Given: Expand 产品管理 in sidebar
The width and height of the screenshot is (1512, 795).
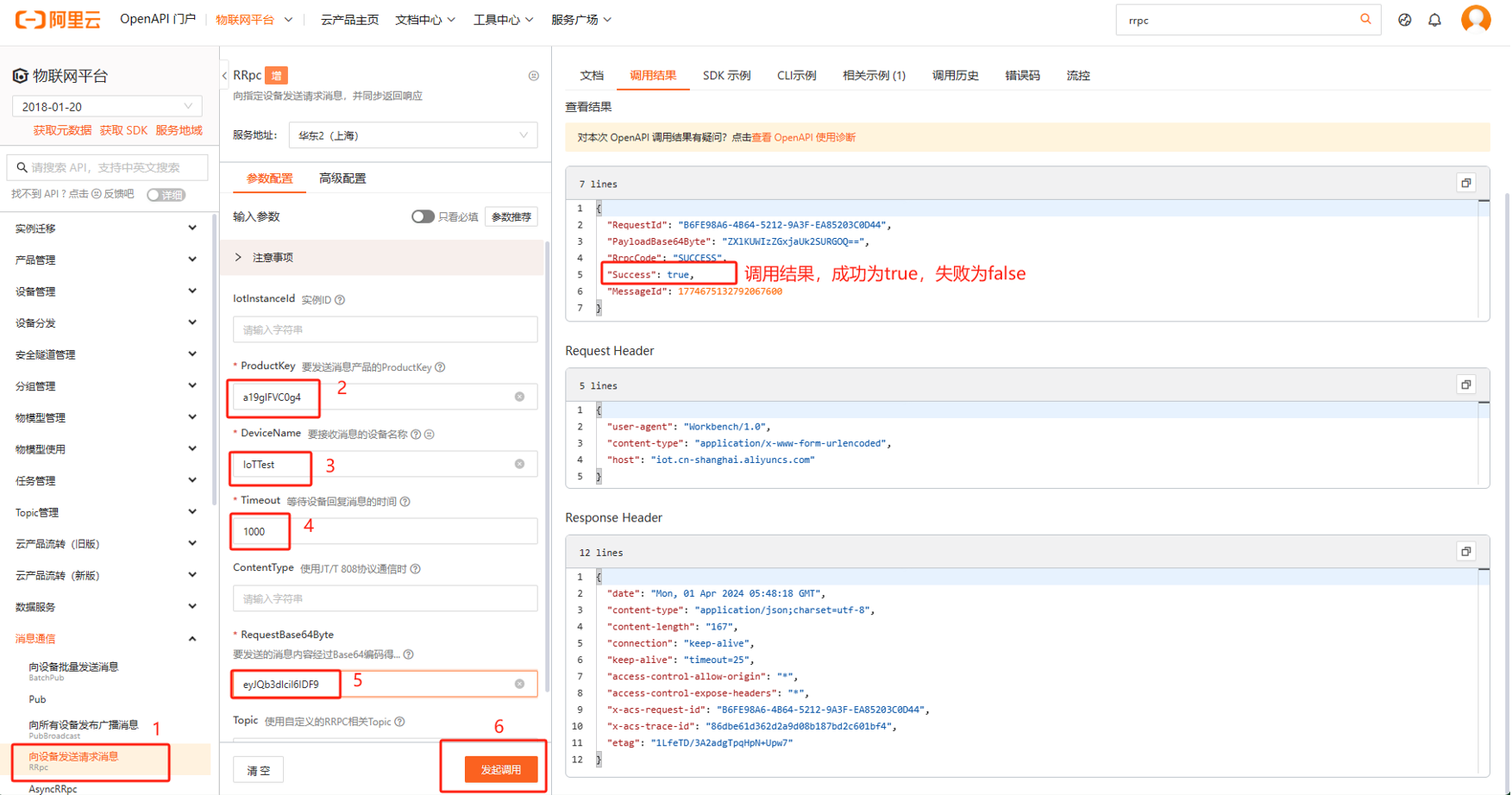Looking at the screenshot, I should click(x=106, y=260).
